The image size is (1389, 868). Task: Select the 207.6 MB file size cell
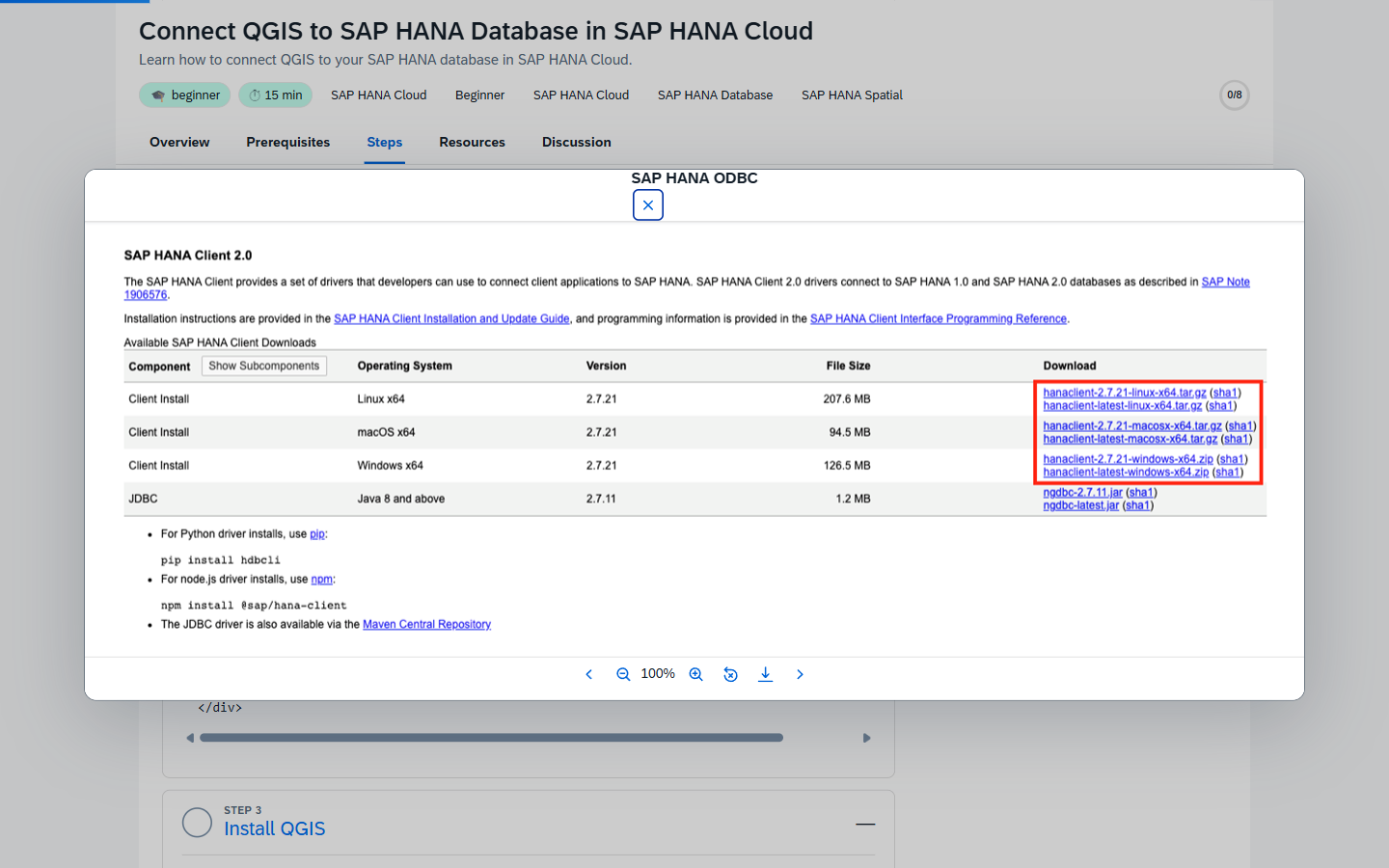click(x=846, y=399)
